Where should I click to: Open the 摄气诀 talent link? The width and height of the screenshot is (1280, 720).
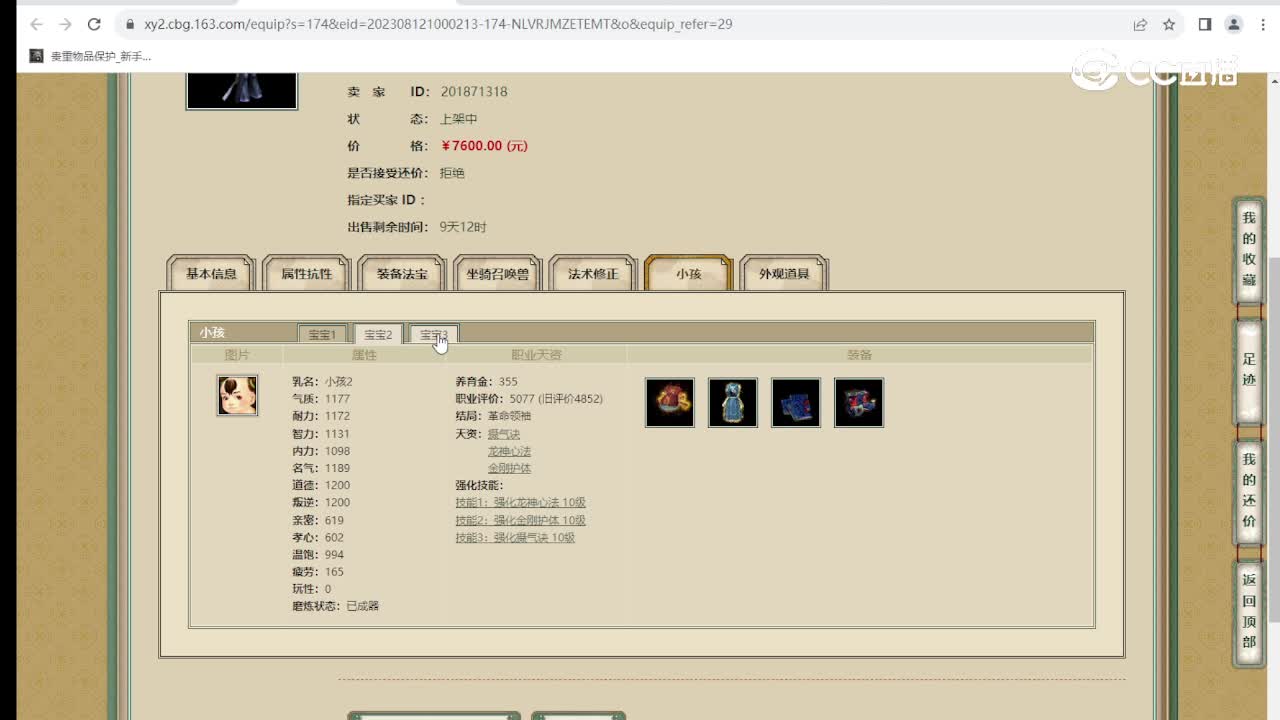point(504,434)
